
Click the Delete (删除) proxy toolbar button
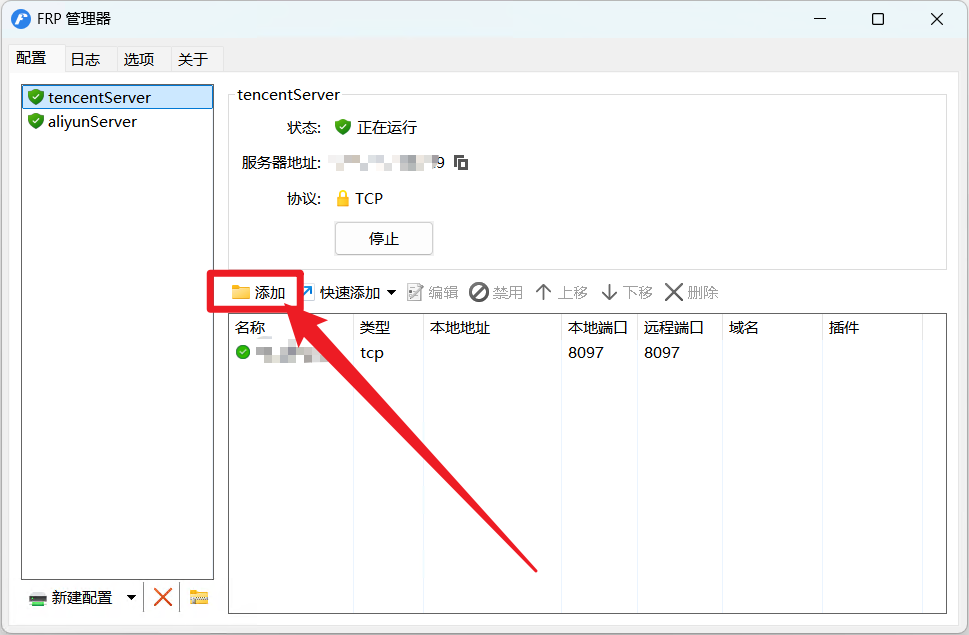(x=691, y=292)
